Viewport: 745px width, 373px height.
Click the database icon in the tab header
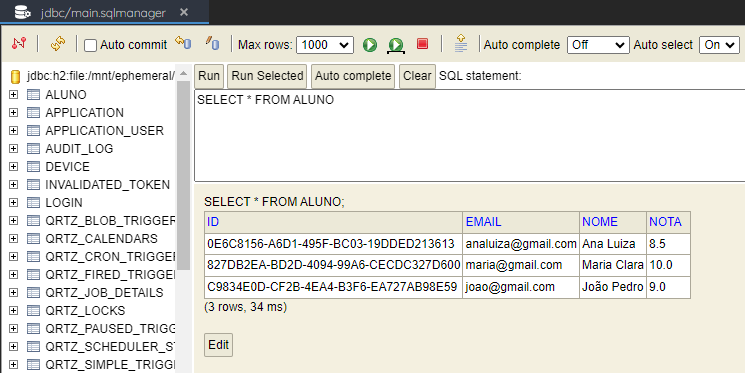(x=22, y=12)
